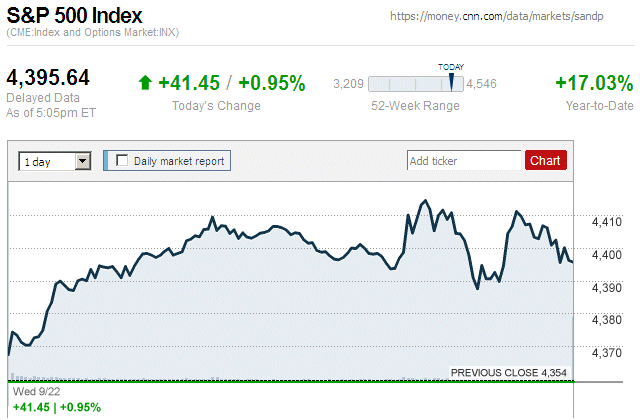Image resolution: width=640 pixels, height=420 pixels.
Task: Click the +17.03% year-to-date figure
Action: pos(594,83)
